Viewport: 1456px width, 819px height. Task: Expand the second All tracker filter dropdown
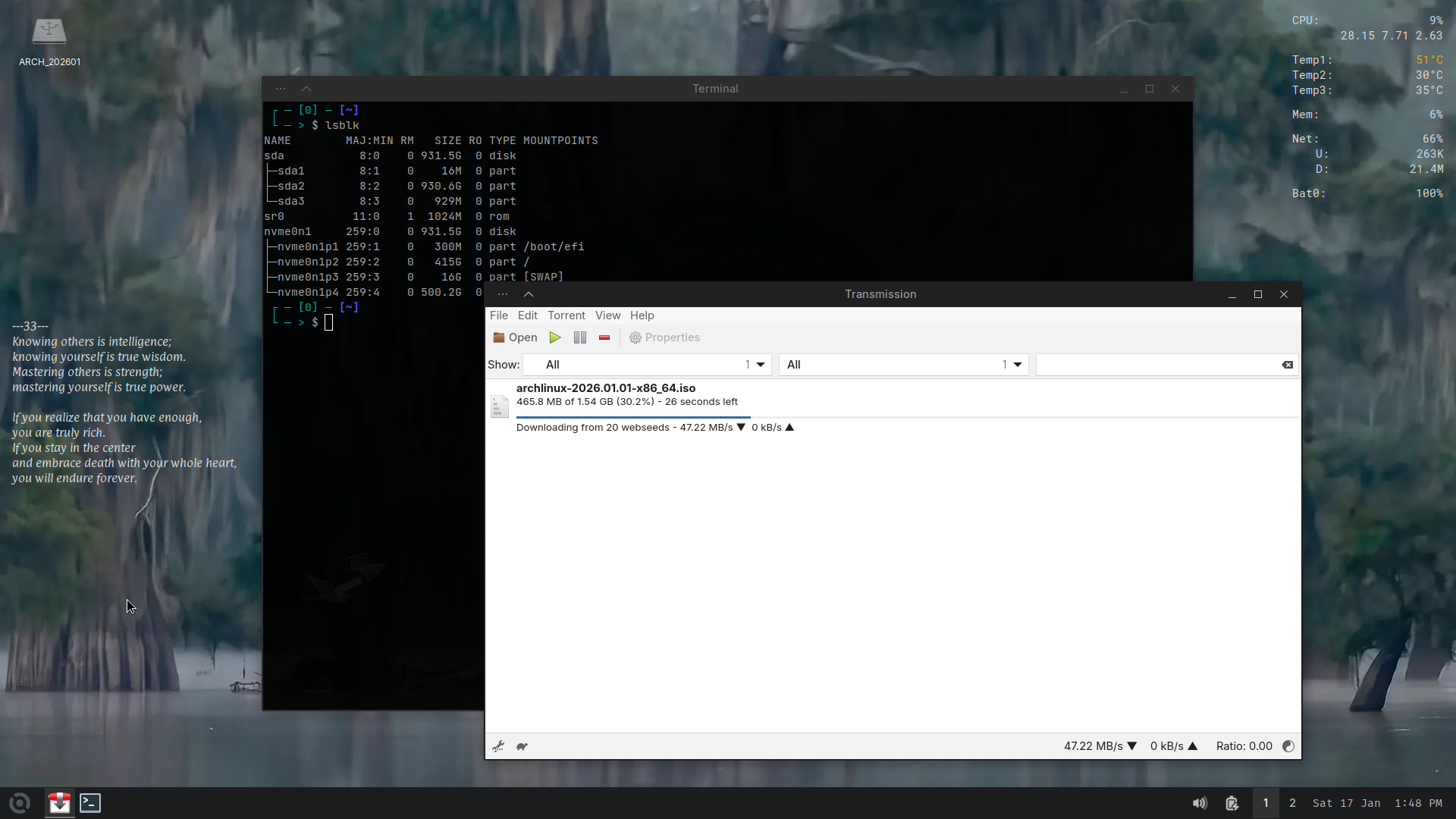click(903, 365)
